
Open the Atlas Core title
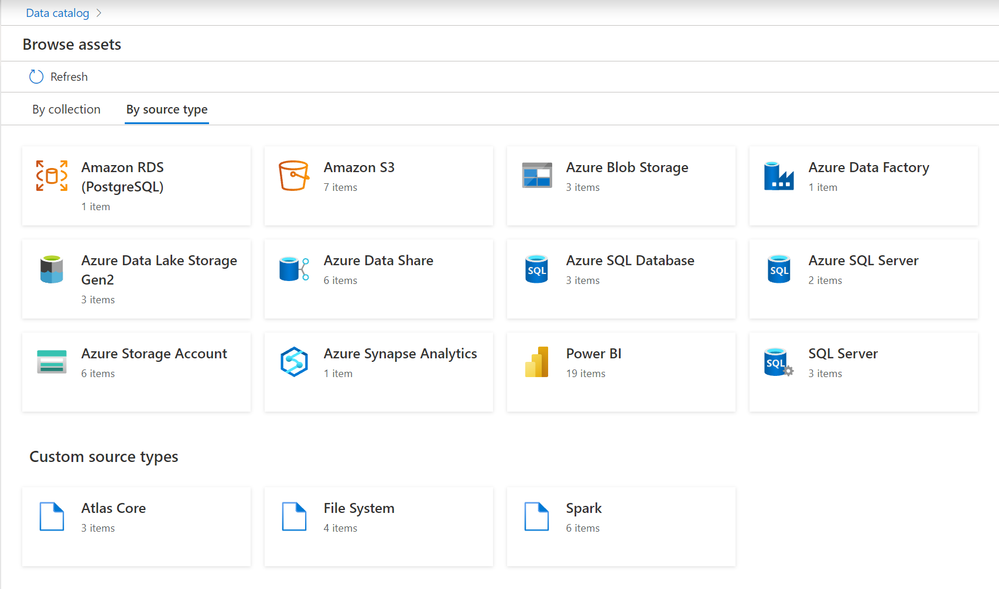point(113,508)
